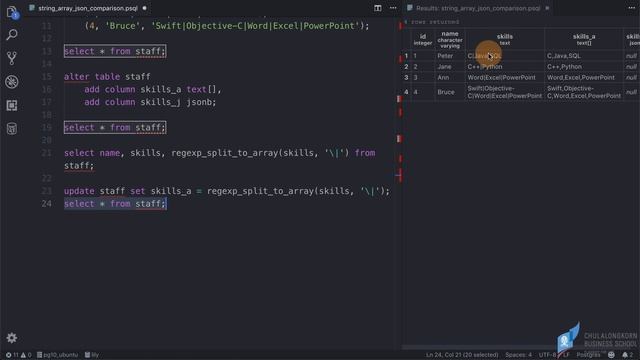Viewport: 640px width, 360px height.
Task: Click Ln 24, Col 21 cursor position
Action: pos(462,355)
